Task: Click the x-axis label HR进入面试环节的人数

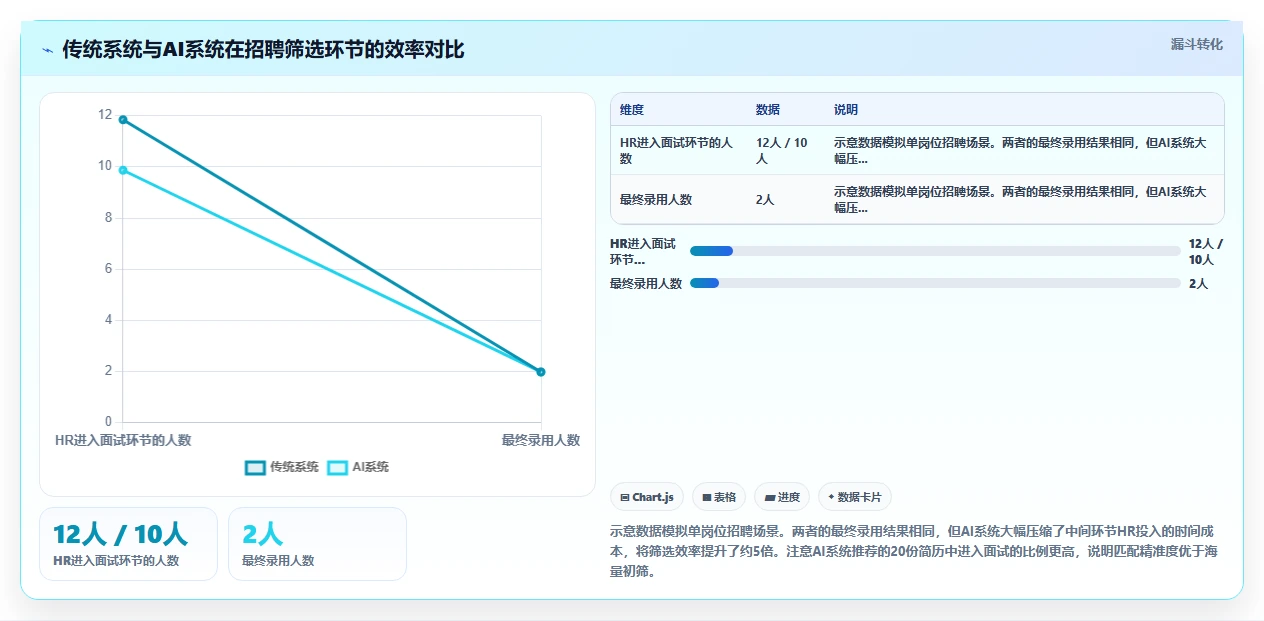Action: [123, 440]
